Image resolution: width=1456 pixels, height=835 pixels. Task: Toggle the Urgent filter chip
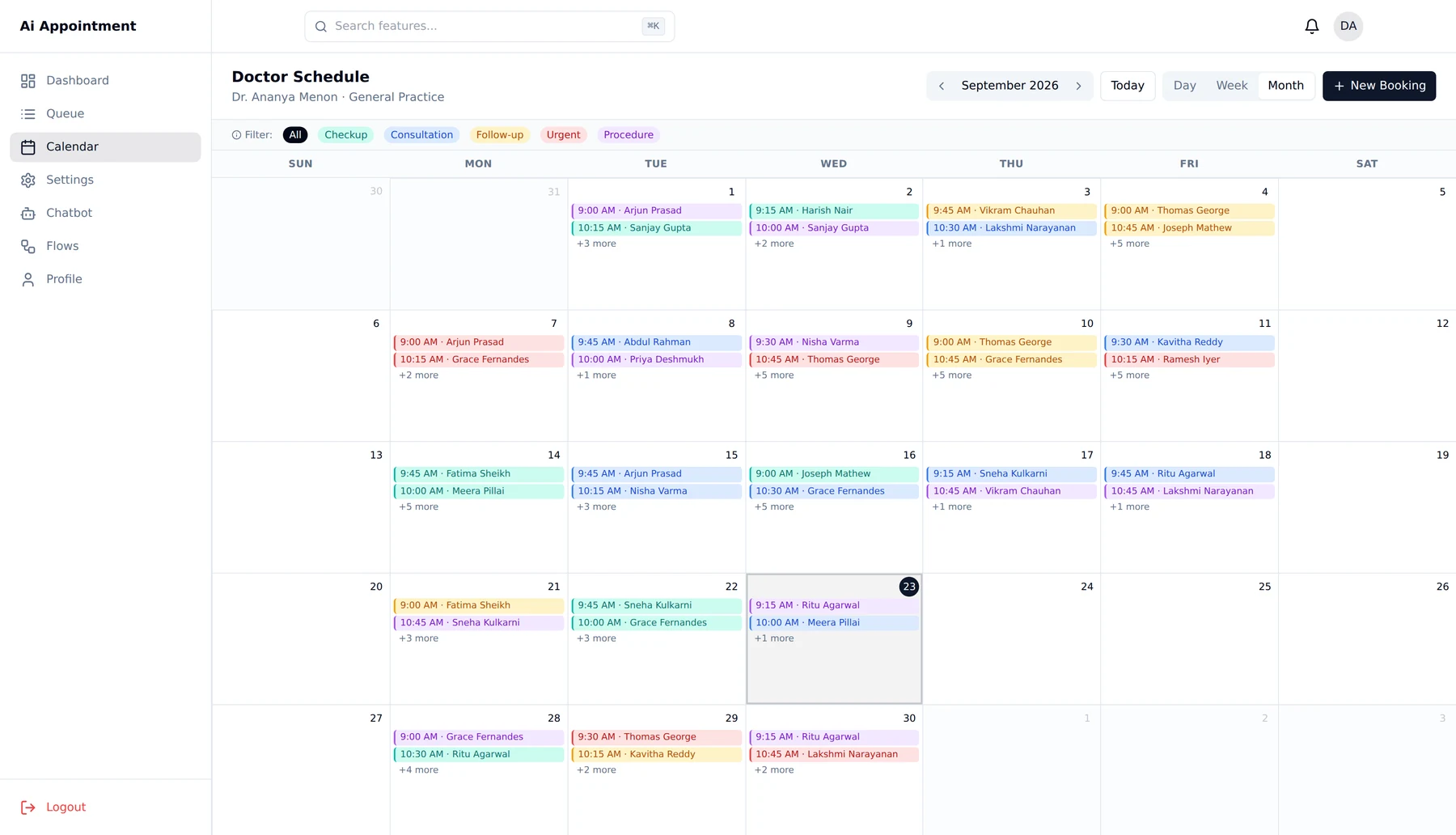[563, 135]
